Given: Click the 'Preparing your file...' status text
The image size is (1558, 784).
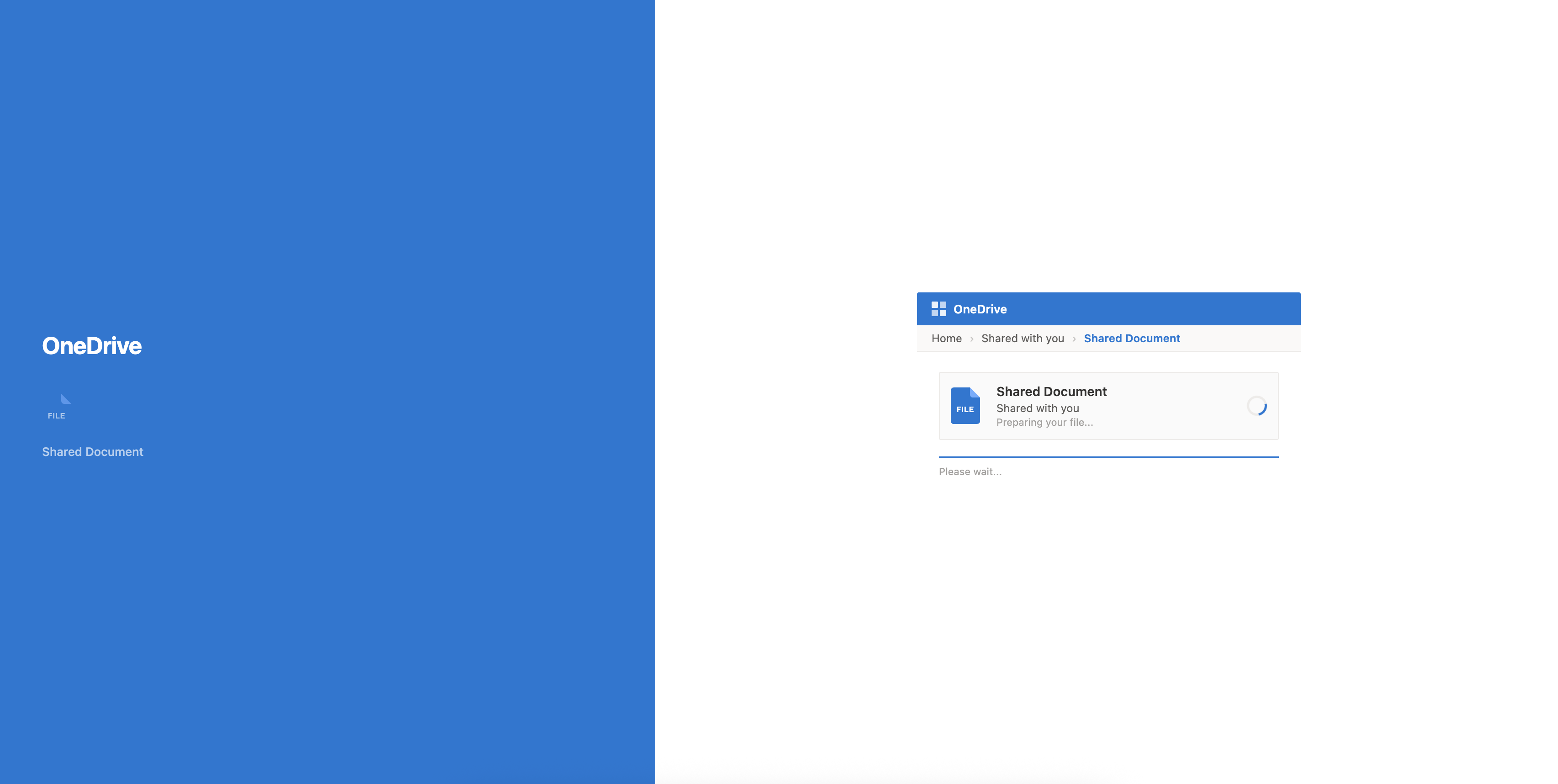Looking at the screenshot, I should coord(1044,422).
